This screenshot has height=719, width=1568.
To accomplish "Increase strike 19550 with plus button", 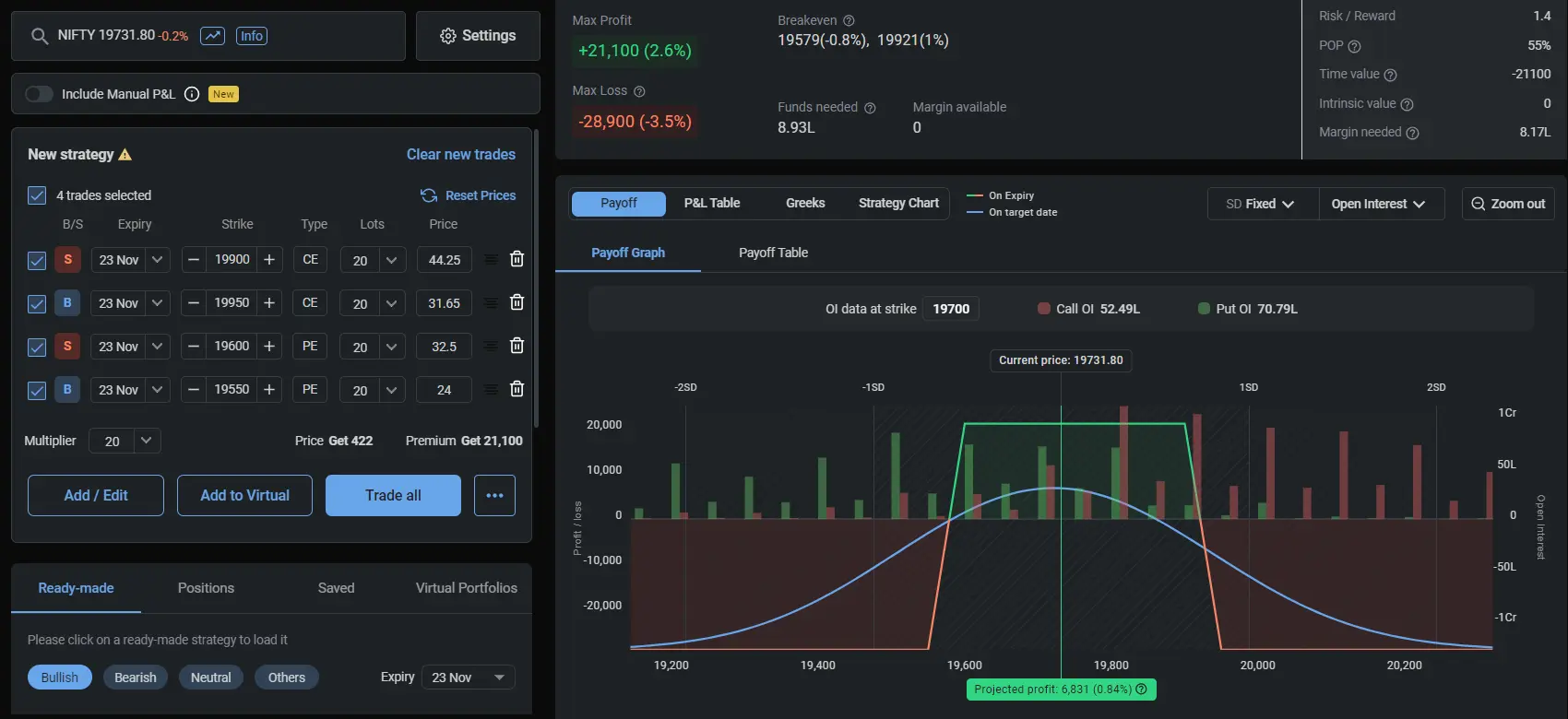I will (269, 390).
